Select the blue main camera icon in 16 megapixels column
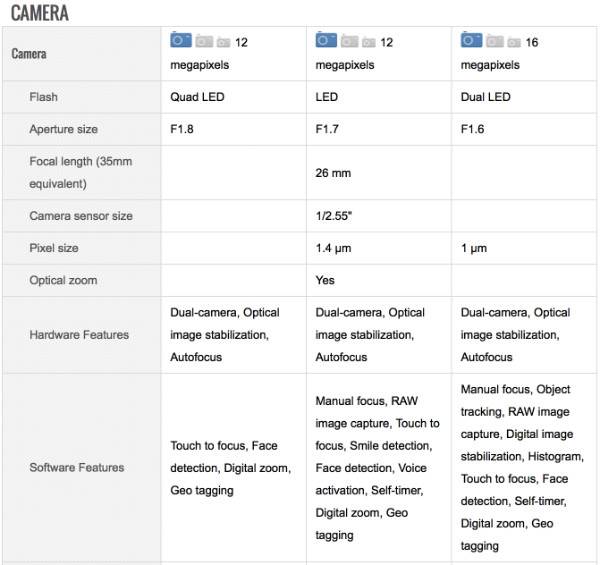Screen dimensions: 600x565 pyautogui.click(x=471, y=40)
